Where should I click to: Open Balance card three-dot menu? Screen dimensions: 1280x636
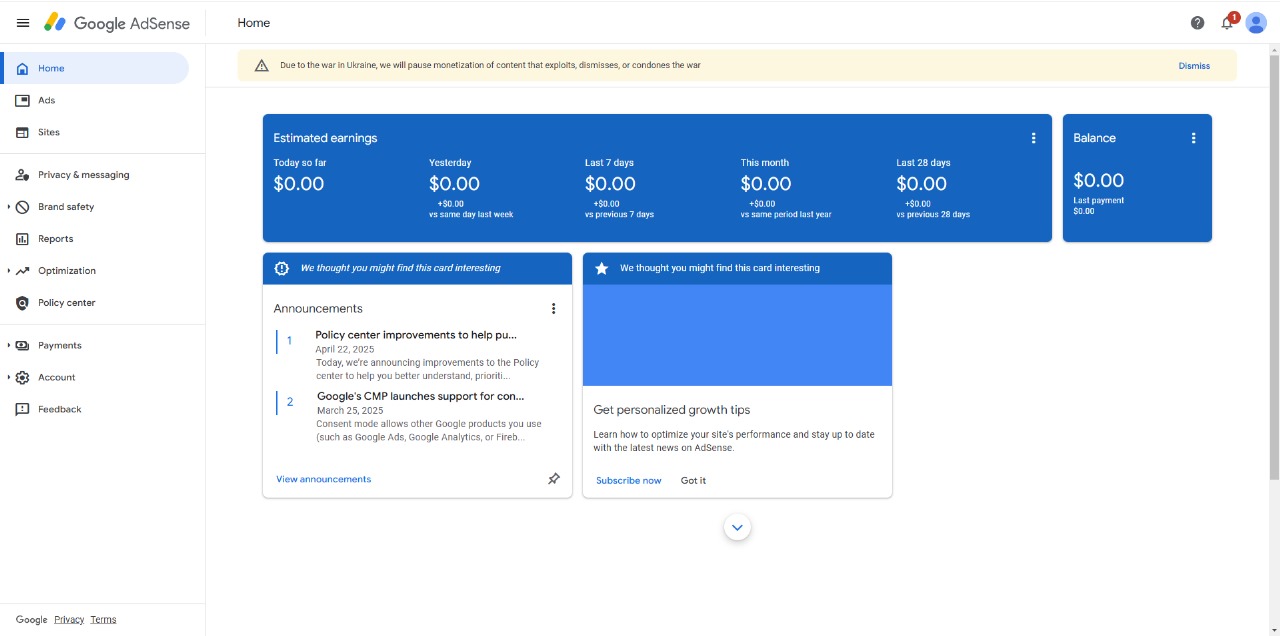(x=1193, y=138)
